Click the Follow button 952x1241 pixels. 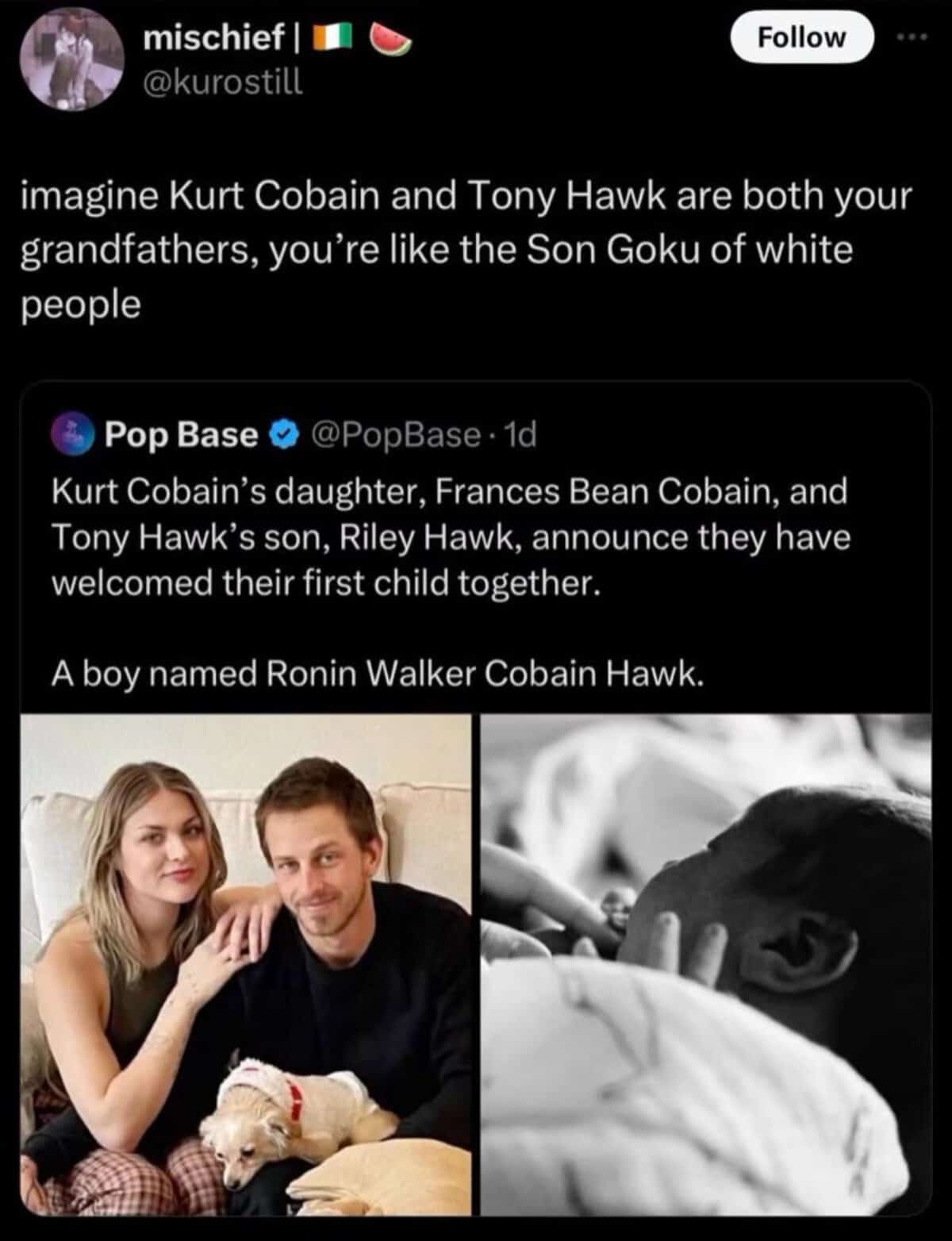coord(801,37)
